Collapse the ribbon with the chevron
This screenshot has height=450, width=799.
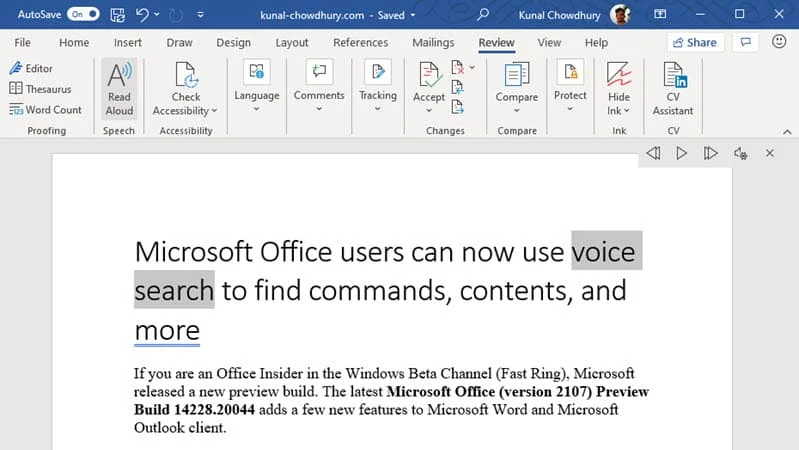click(x=787, y=132)
